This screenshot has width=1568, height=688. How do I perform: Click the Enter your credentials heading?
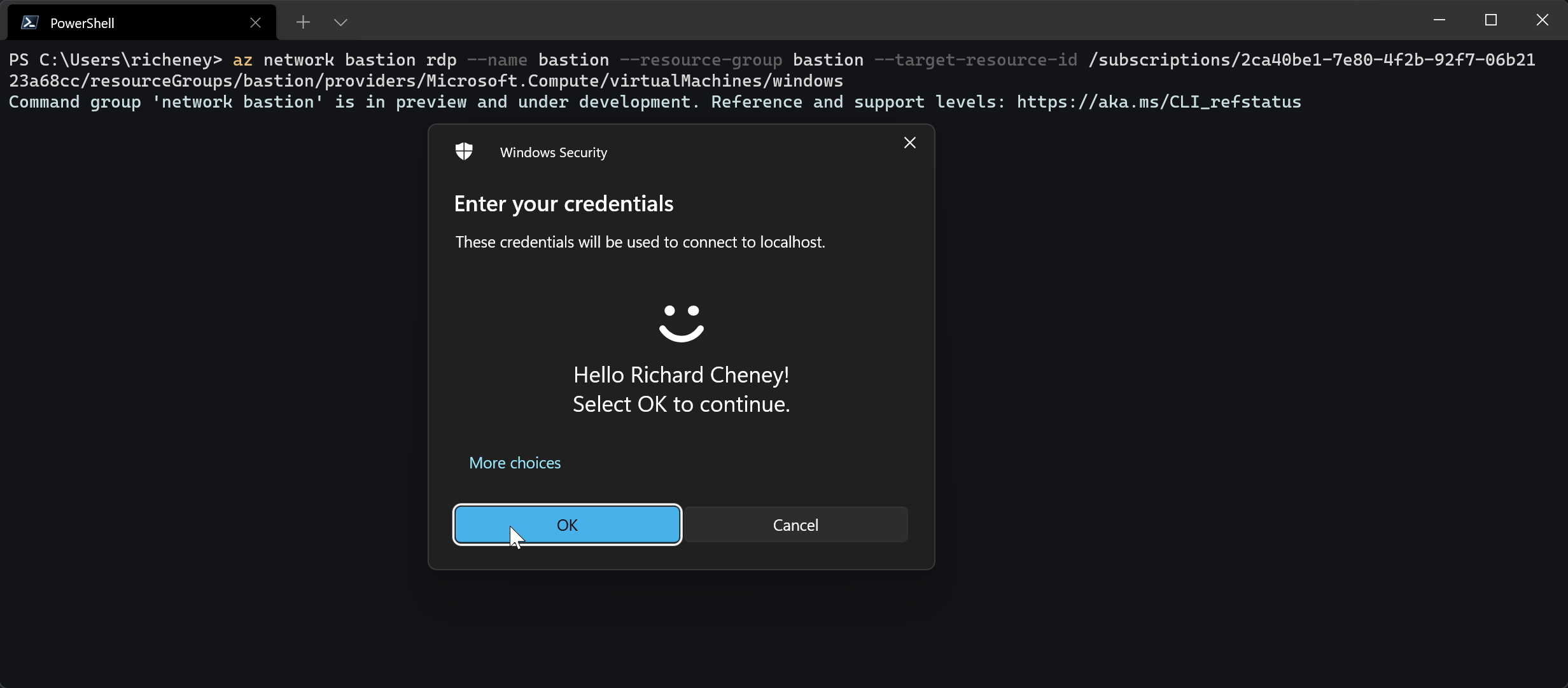tap(563, 204)
